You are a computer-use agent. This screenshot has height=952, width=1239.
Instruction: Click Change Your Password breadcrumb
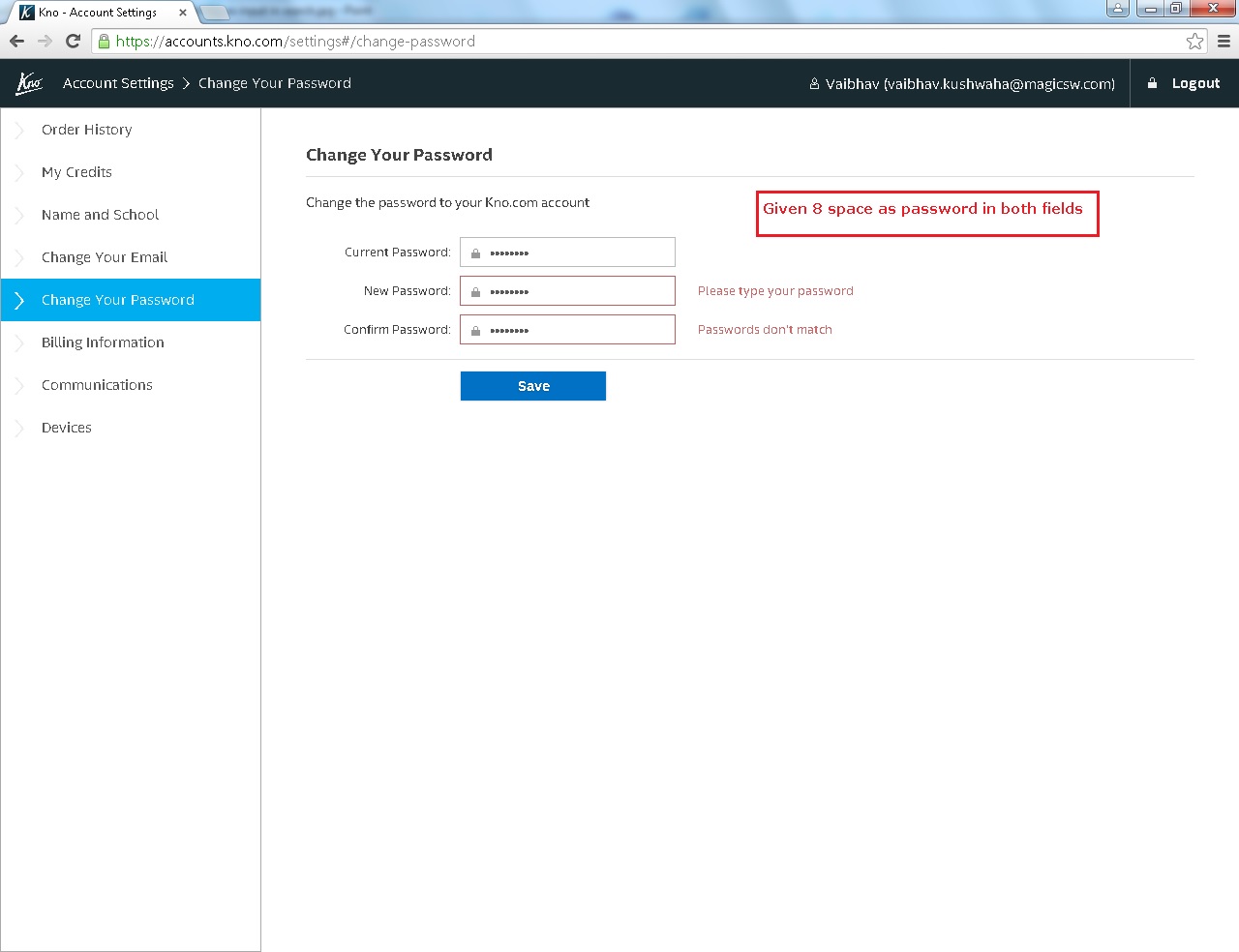(x=275, y=83)
